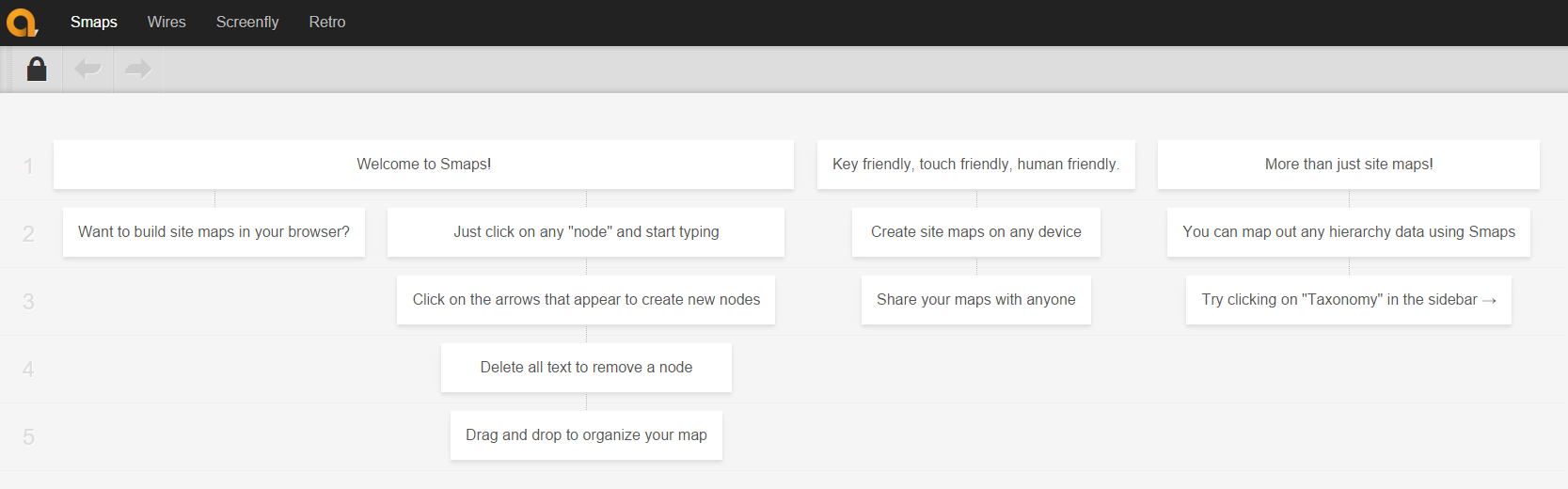Open the Smaps tab
1568x489 pixels.
94,22
